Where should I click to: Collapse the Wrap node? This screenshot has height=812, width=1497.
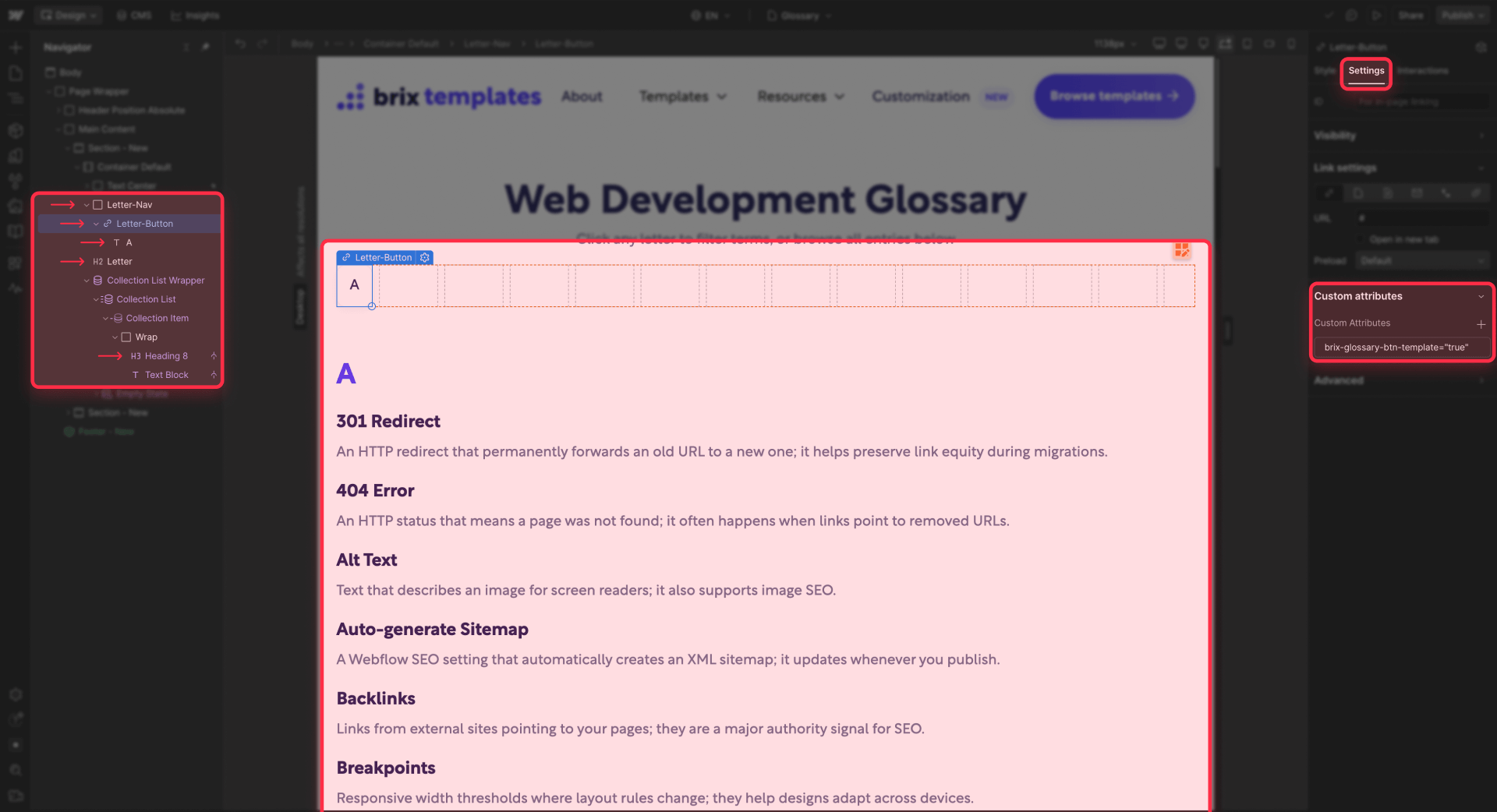pyautogui.click(x=115, y=337)
